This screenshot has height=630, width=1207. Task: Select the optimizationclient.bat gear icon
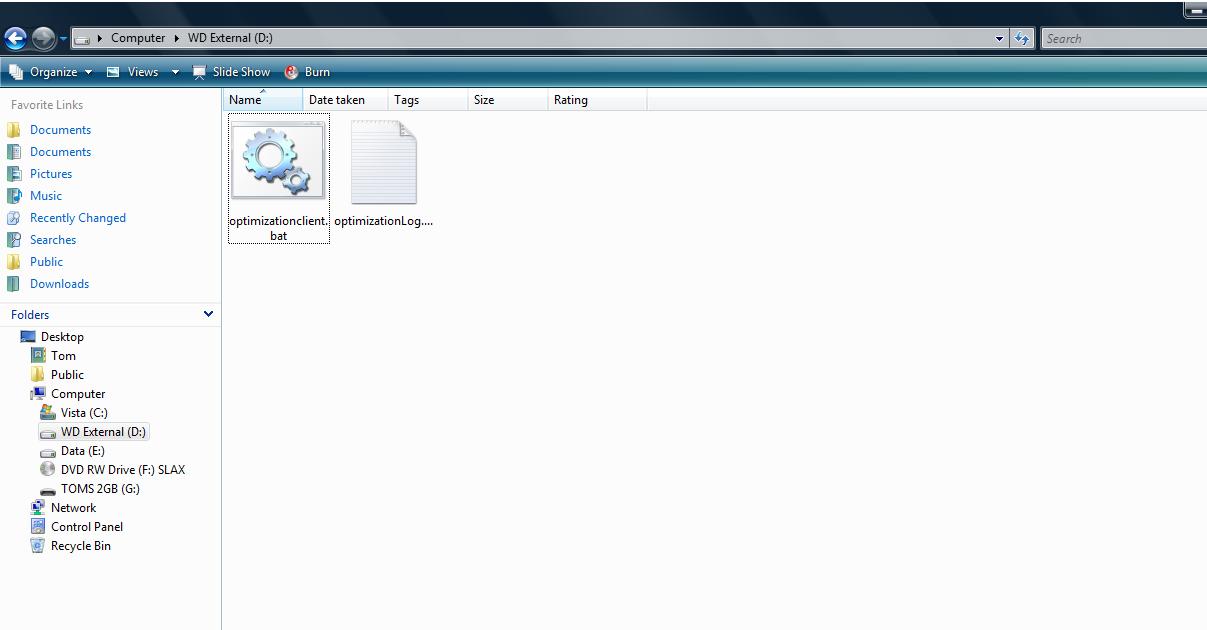click(x=278, y=162)
